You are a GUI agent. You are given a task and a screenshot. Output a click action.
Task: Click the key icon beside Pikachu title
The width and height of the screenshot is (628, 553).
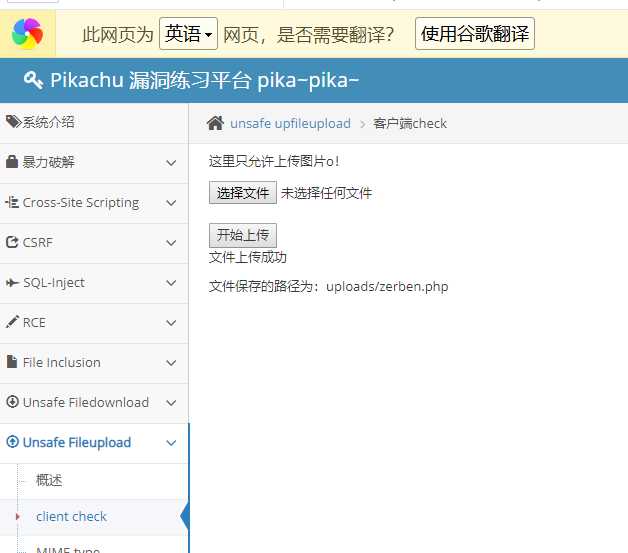pos(33,80)
